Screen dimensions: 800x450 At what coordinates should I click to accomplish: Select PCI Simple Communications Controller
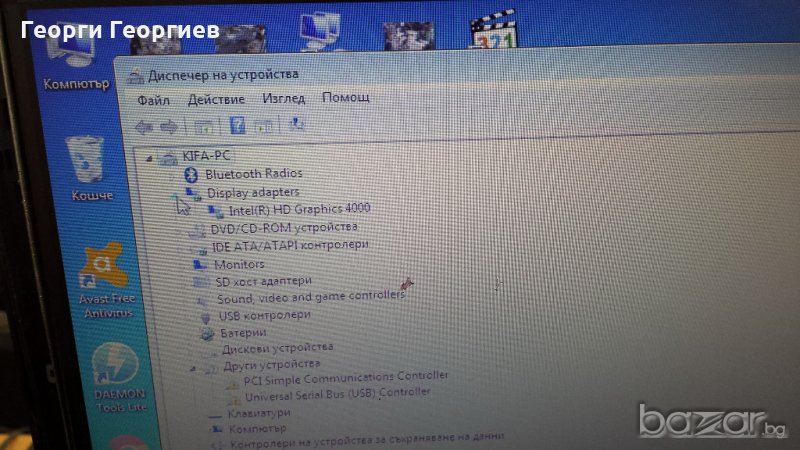pyautogui.click(x=346, y=376)
